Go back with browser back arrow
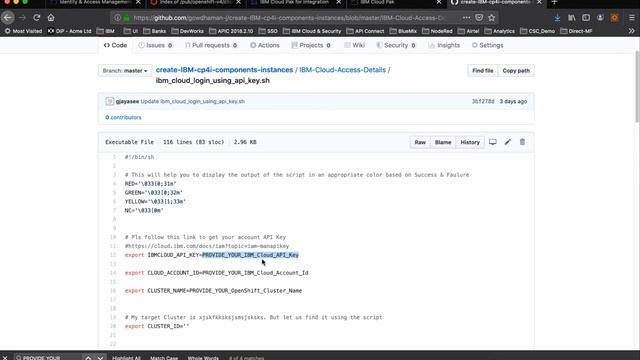 pyautogui.click(x=7, y=18)
